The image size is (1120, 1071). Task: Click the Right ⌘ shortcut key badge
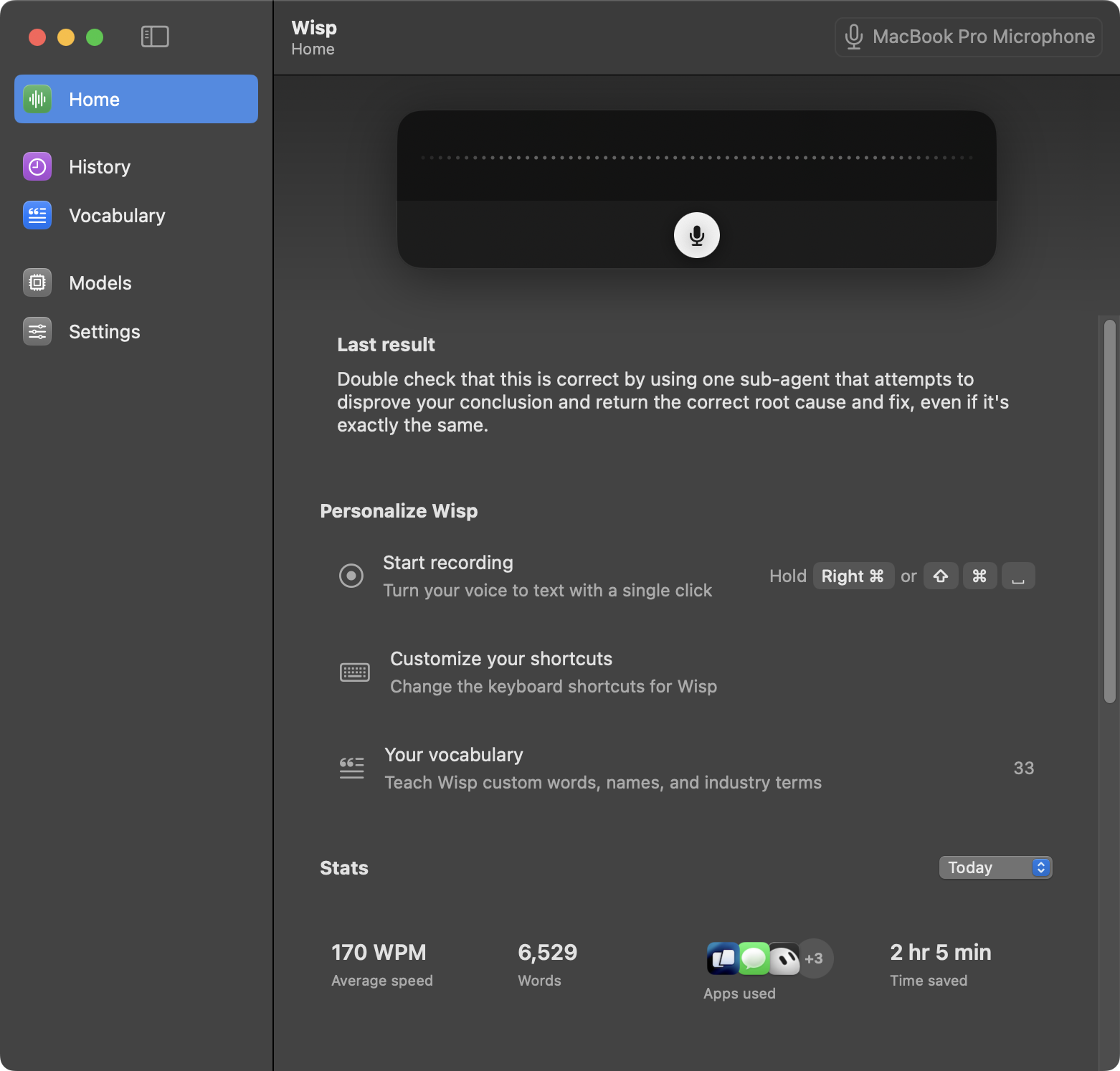click(853, 576)
